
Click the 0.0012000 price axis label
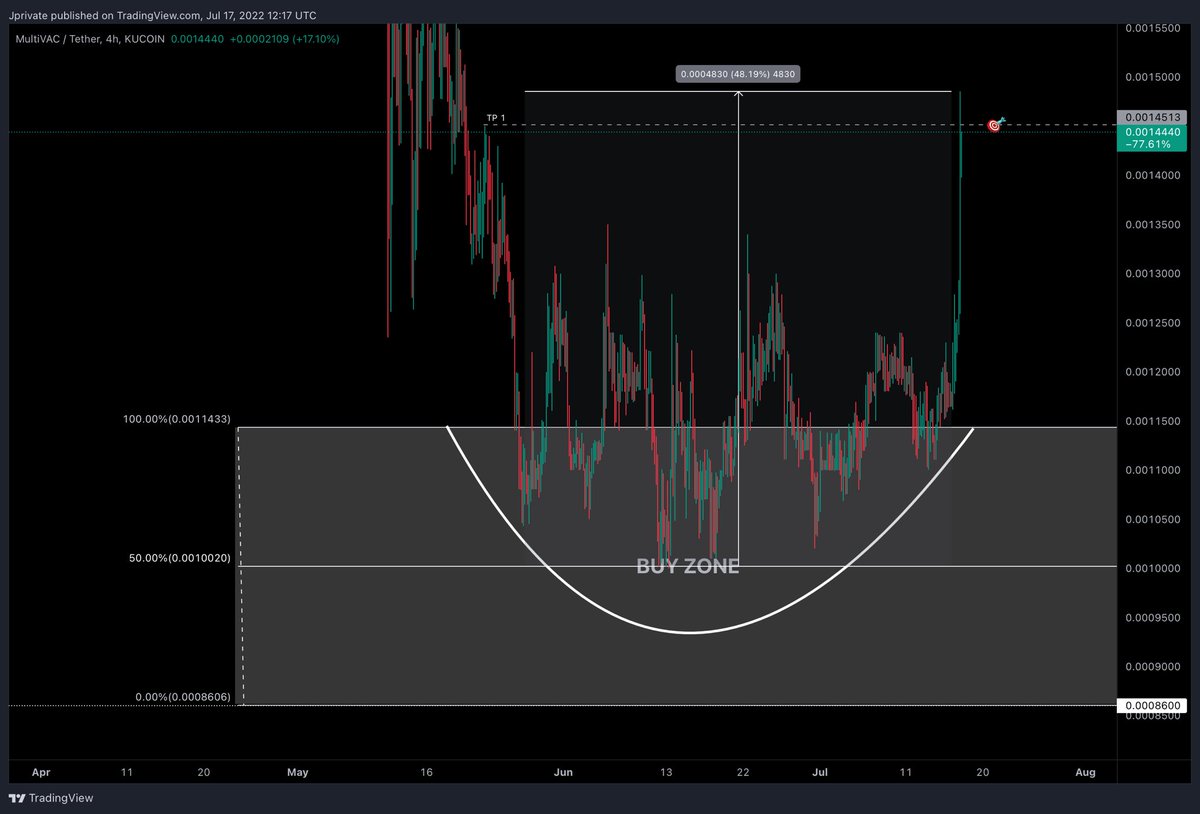click(x=1153, y=372)
